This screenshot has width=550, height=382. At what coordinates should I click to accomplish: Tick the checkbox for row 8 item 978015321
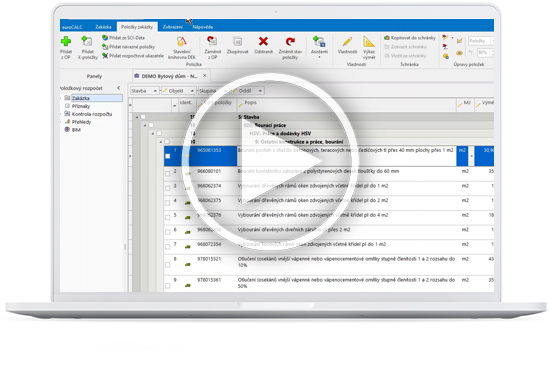(168, 265)
